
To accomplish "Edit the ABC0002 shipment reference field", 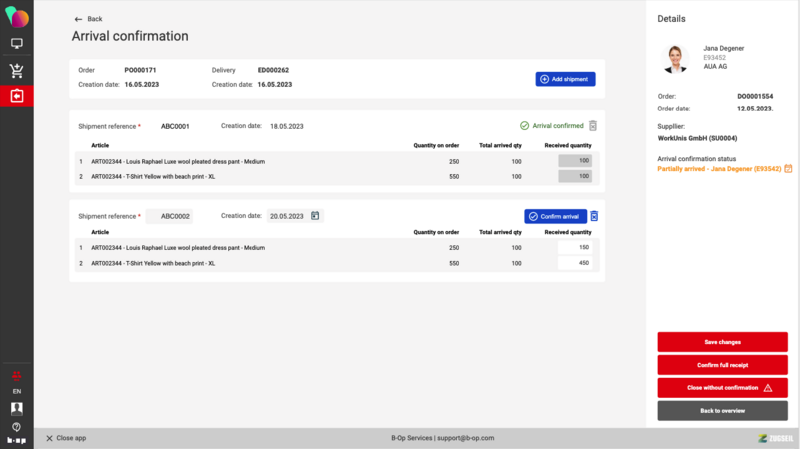I will click(x=169, y=216).
